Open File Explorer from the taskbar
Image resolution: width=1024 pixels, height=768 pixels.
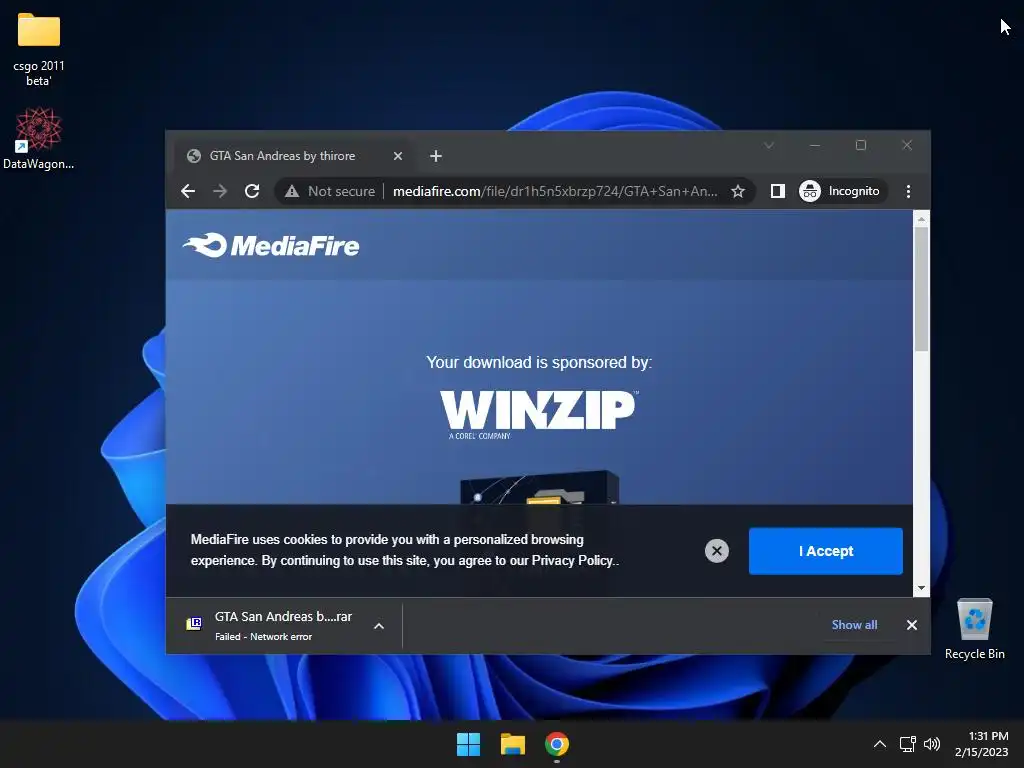point(513,744)
